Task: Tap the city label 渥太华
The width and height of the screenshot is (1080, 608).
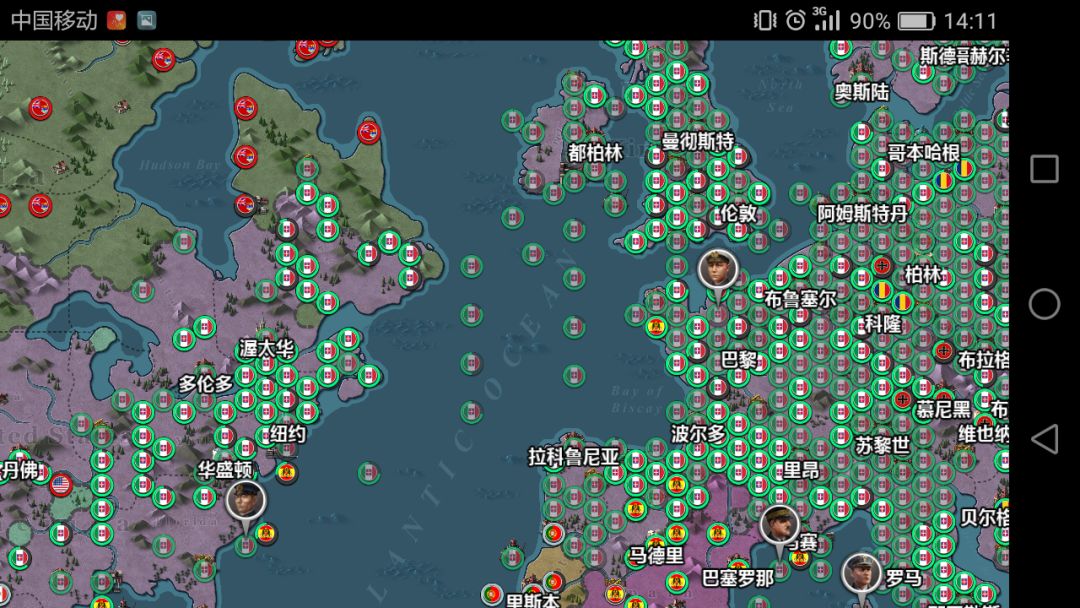Action: point(267,348)
